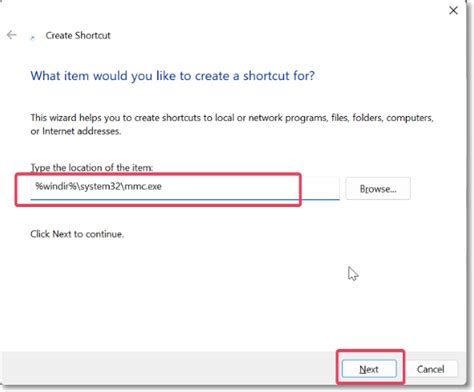Cancel the shortcut wizard
This screenshot has width=474, height=392.
click(430, 369)
